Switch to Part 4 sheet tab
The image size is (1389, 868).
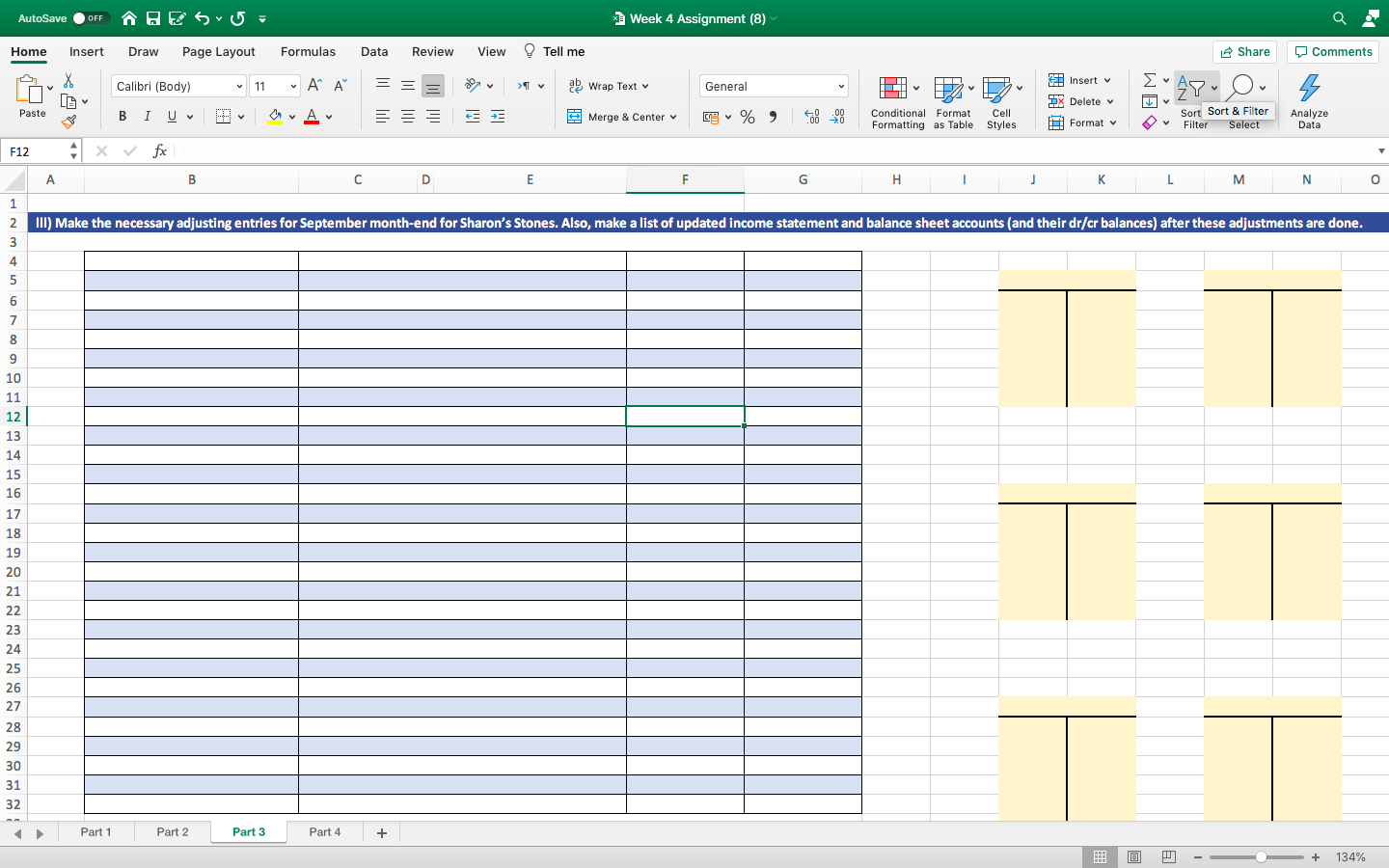(x=325, y=832)
